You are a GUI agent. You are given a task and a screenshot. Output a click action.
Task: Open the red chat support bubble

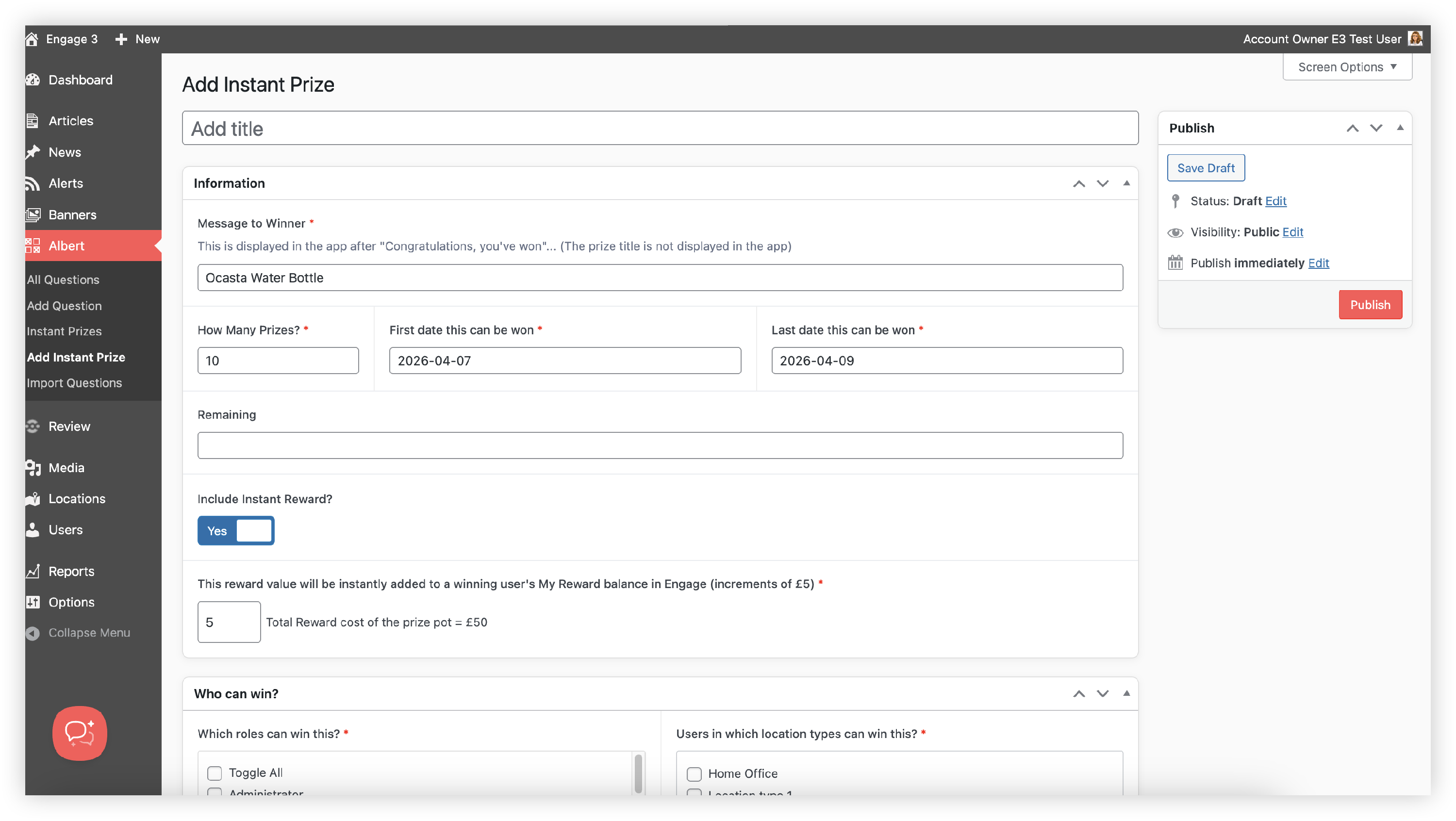click(80, 733)
